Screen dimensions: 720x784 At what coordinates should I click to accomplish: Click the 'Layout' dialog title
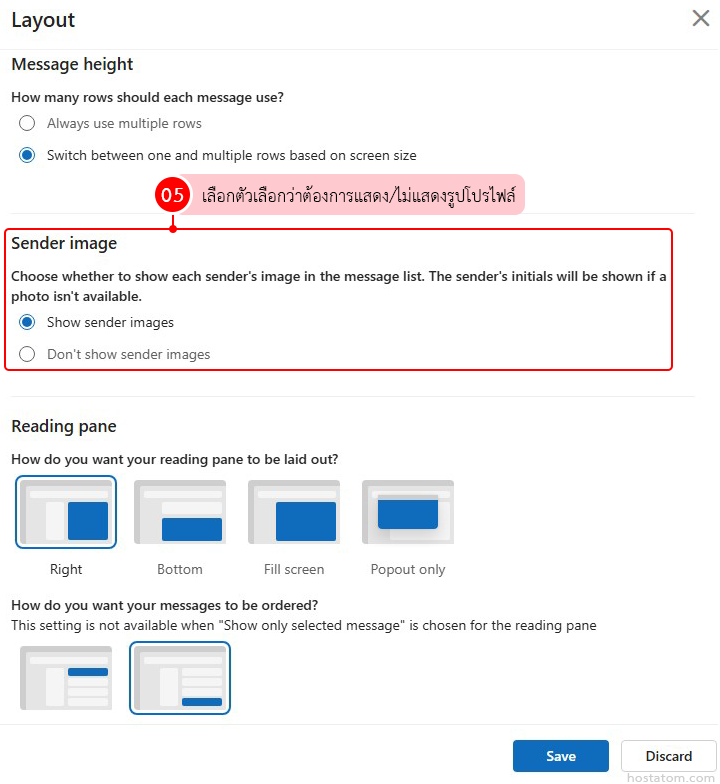tap(44, 20)
